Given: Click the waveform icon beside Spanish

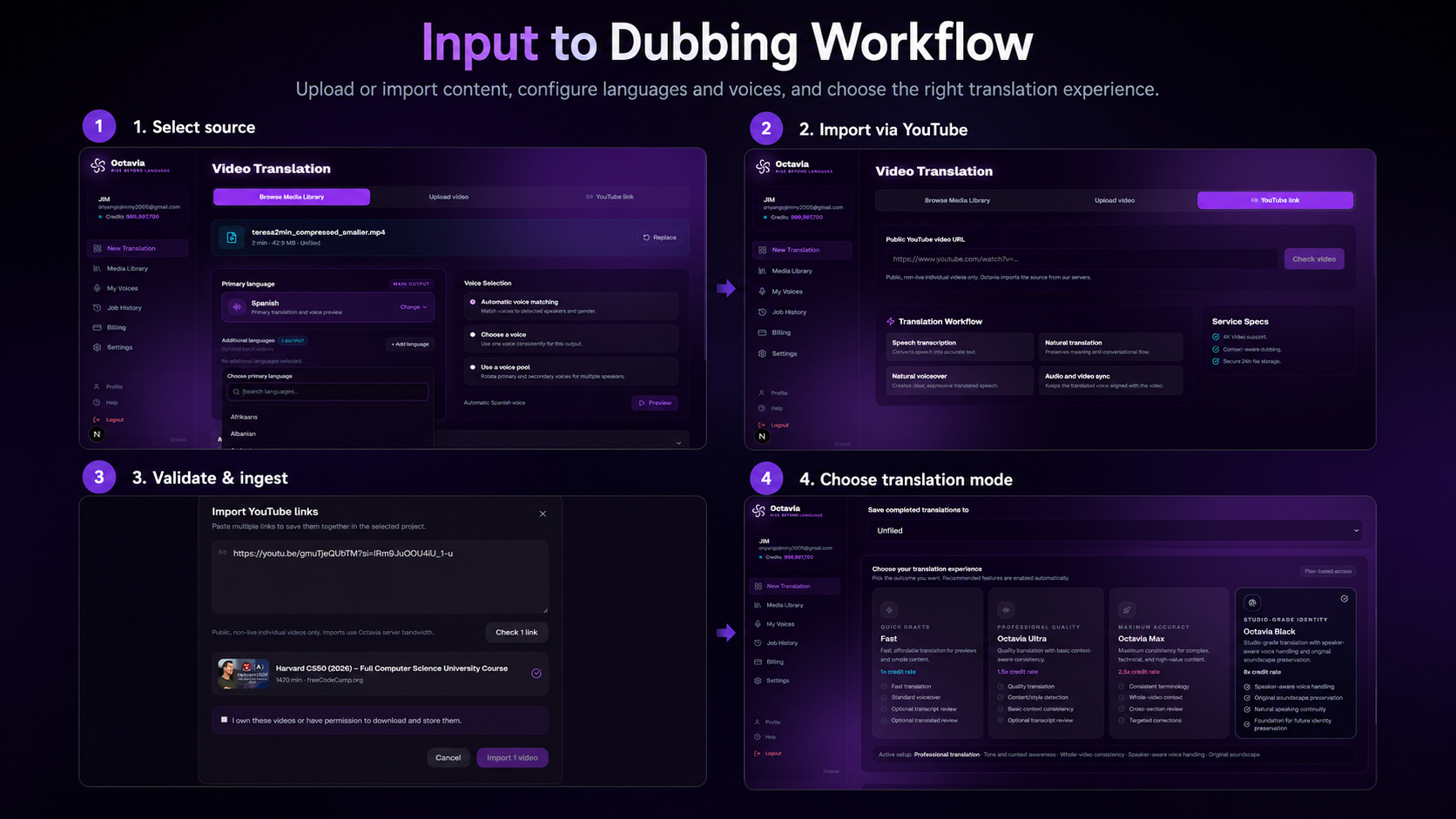Looking at the screenshot, I should click(236, 307).
